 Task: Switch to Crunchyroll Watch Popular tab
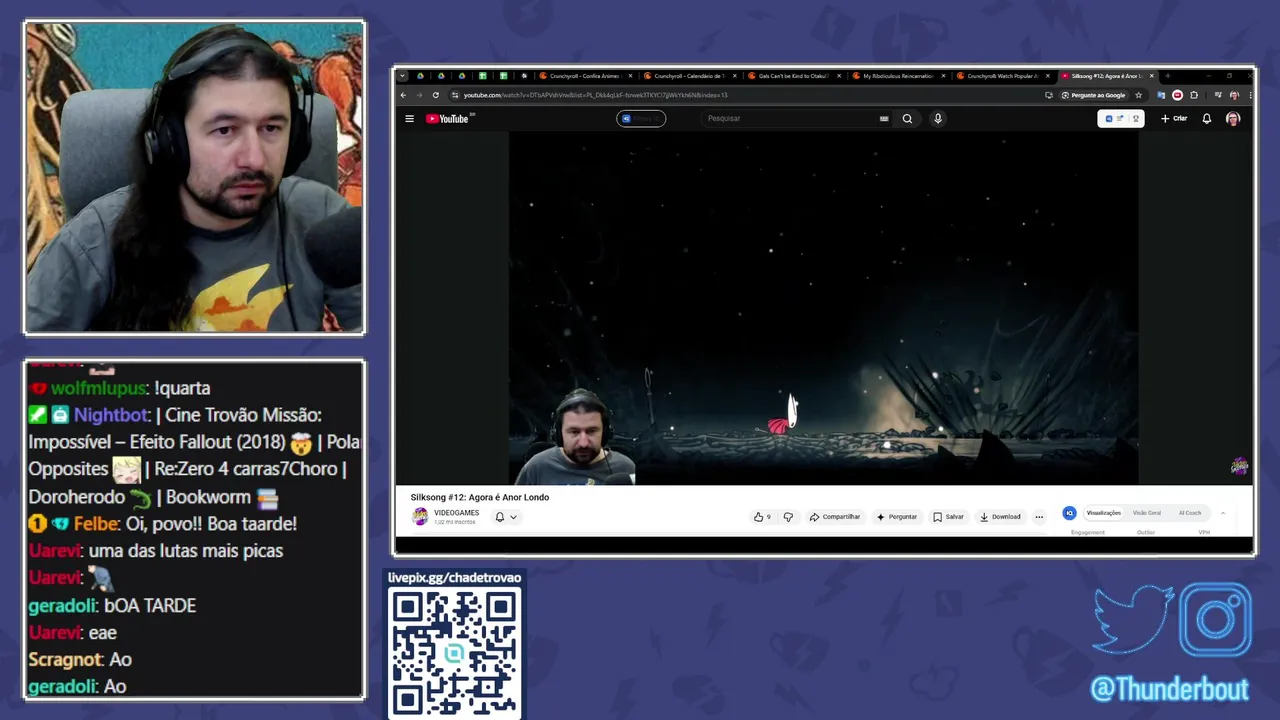pyautogui.click(x=1002, y=76)
